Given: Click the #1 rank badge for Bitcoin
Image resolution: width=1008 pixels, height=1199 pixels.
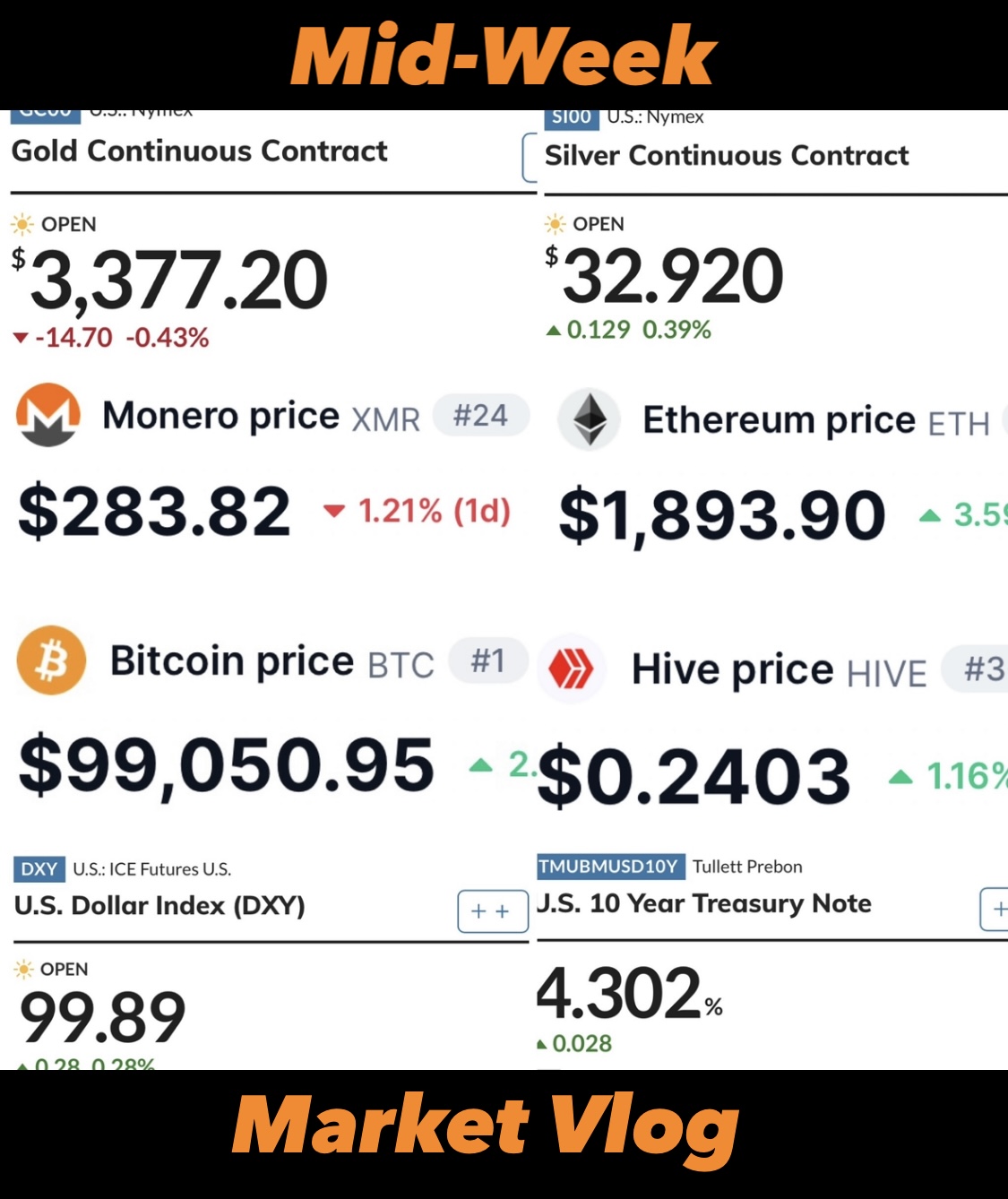Looking at the screenshot, I should 488,661.
